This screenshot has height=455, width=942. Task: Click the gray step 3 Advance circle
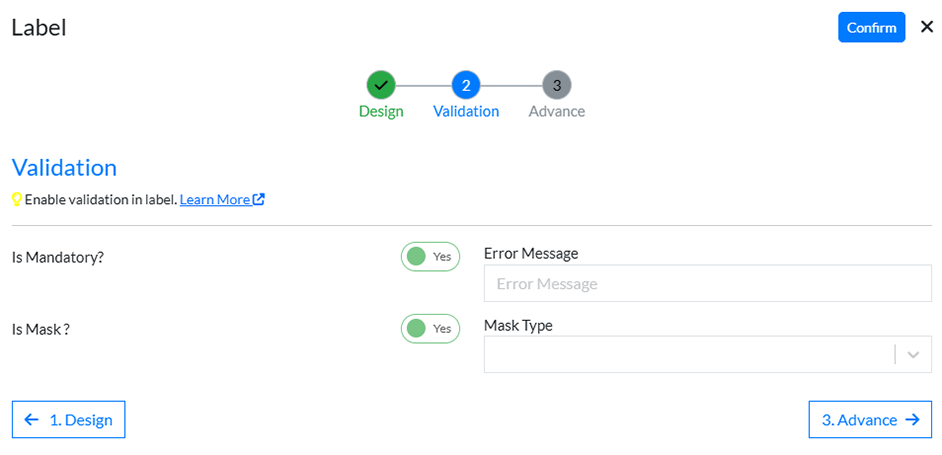tap(557, 85)
